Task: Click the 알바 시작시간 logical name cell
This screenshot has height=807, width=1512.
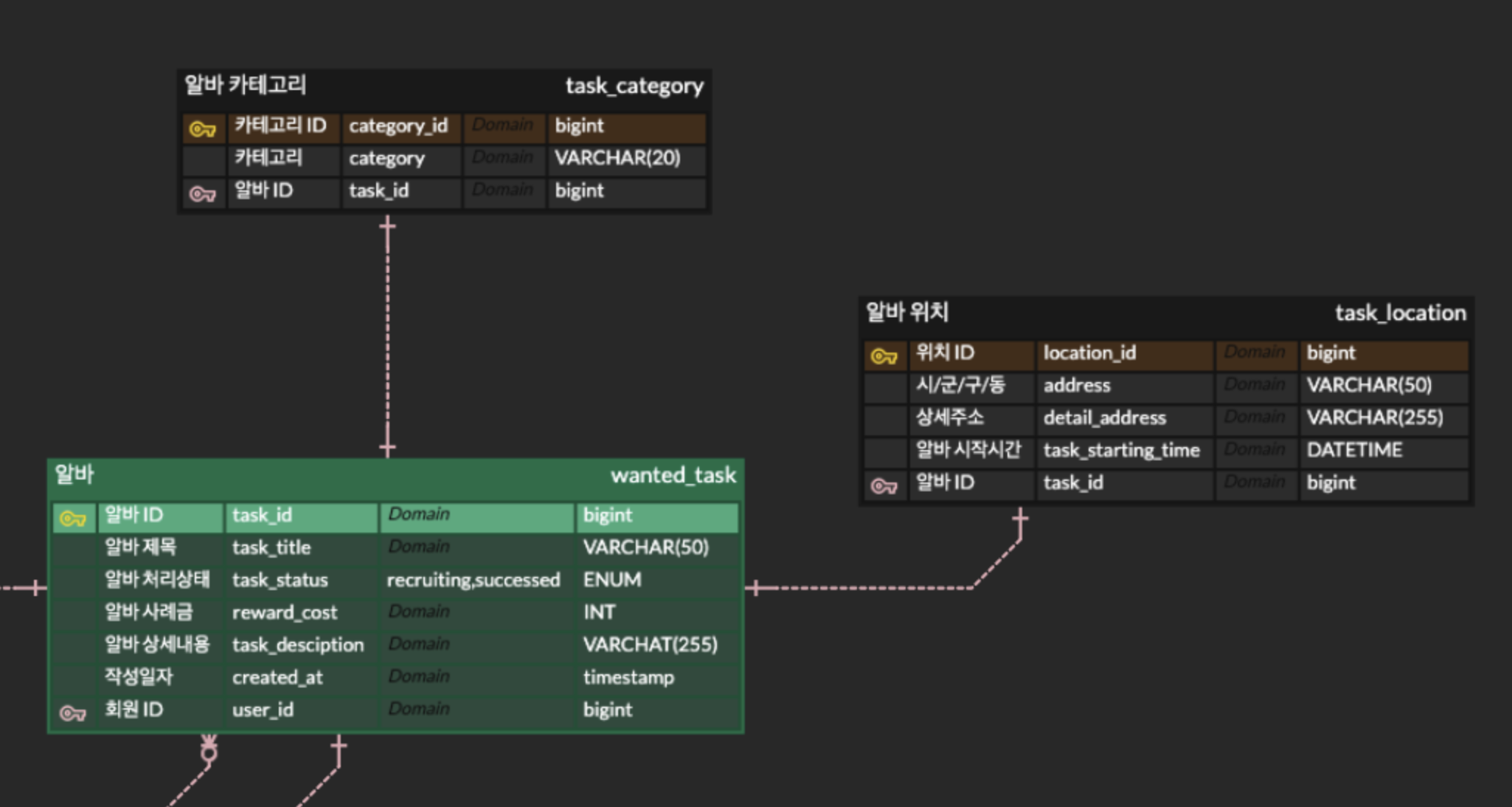Action: tap(971, 451)
